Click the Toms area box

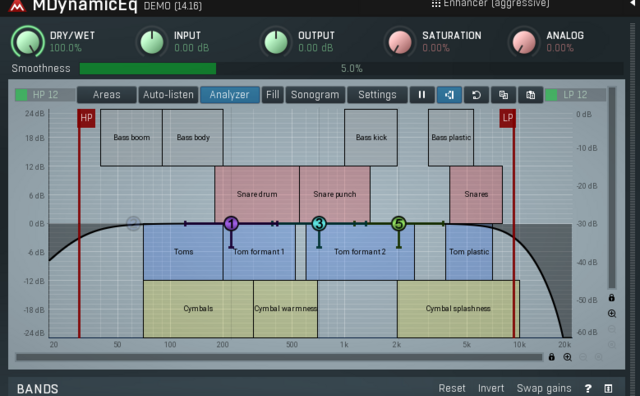tap(183, 252)
